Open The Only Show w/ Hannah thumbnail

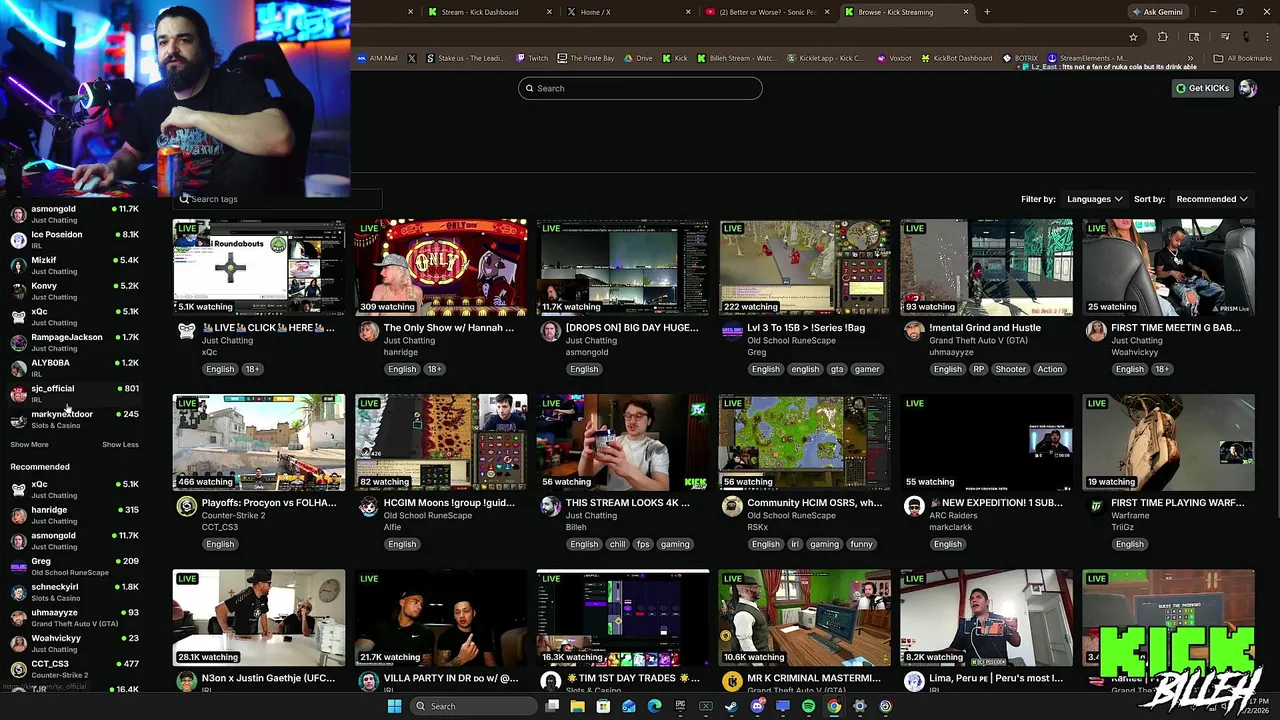(441, 267)
